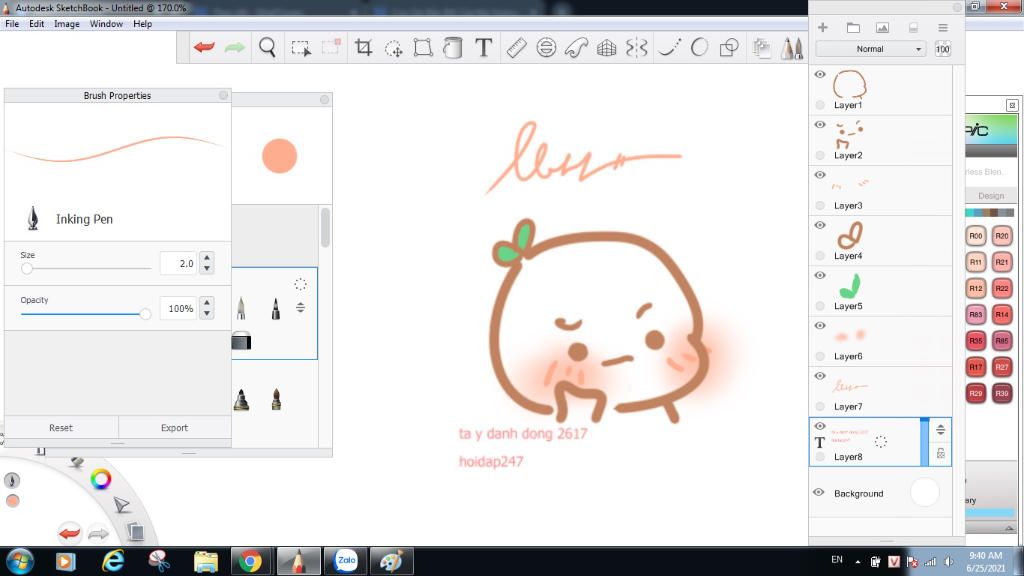Add a new layer with plus icon
Image resolution: width=1024 pixels, height=576 pixels.
(x=823, y=27)
